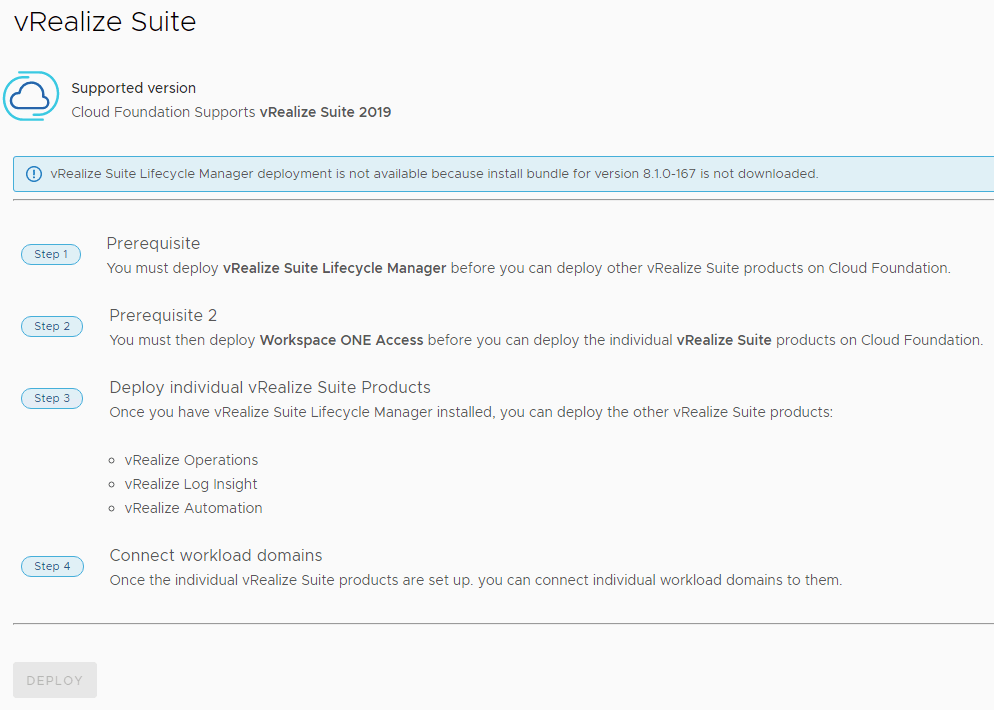Screen dimensions: 994x710
Task: Select the Step 1 badge
Action: point(51,255)
